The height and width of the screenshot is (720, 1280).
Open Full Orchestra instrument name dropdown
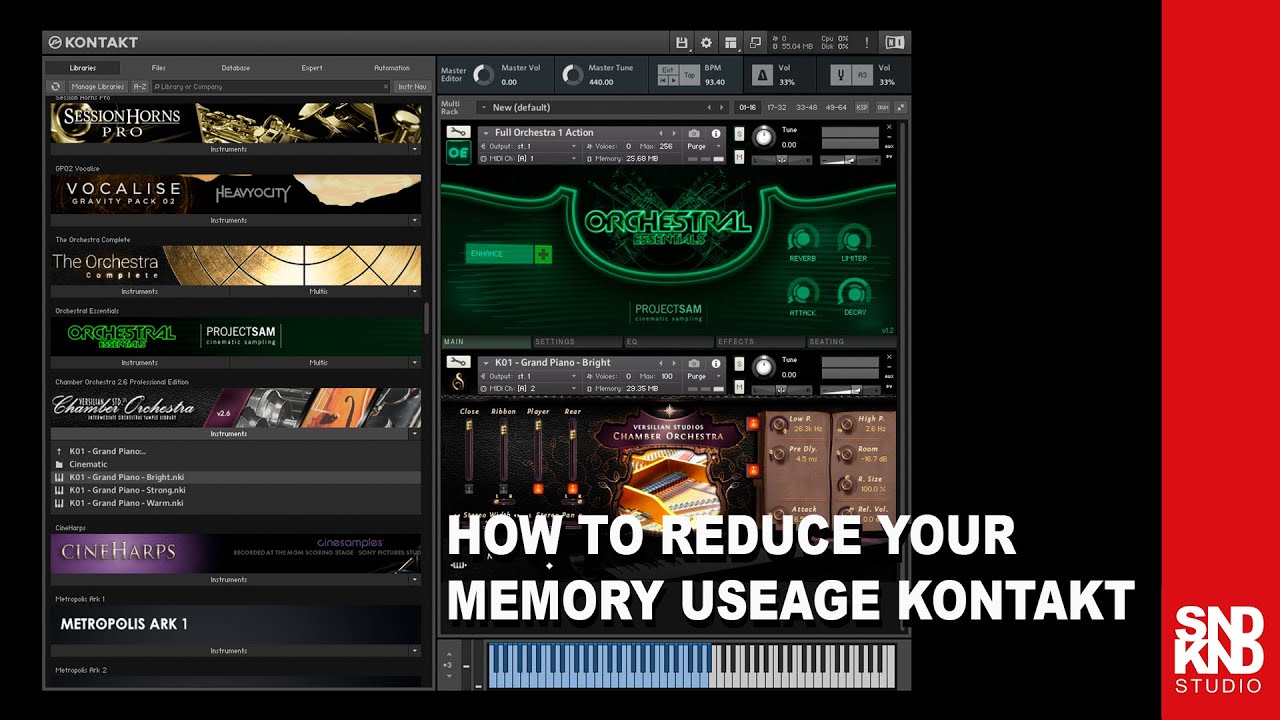click(486, 133)
